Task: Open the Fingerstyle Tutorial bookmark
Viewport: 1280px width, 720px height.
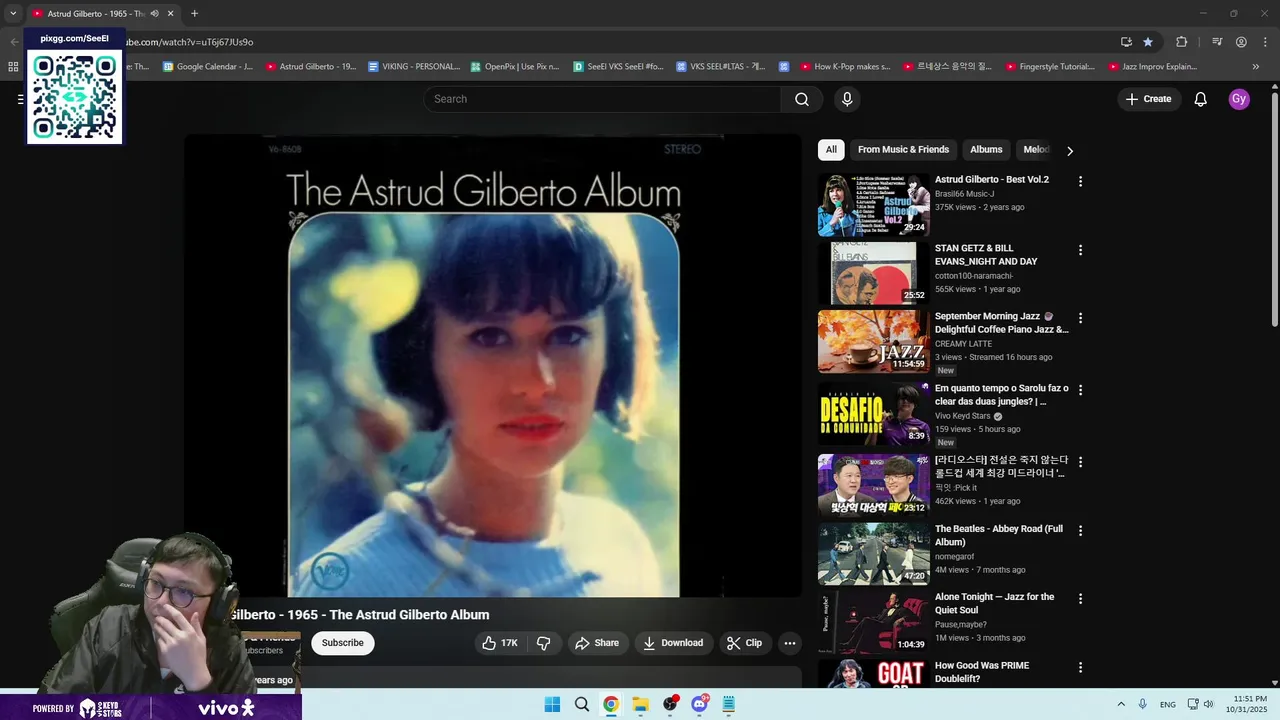Action: tap(1050, 67)
